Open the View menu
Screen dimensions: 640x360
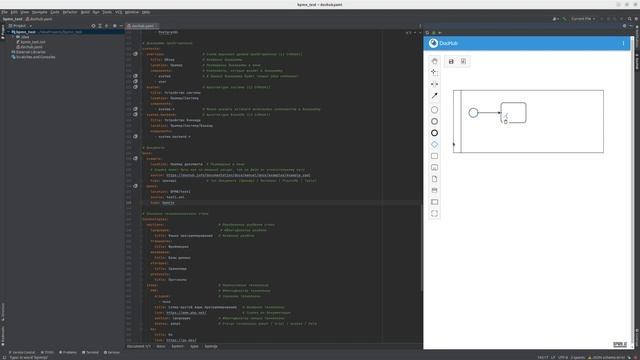[24, 12]
